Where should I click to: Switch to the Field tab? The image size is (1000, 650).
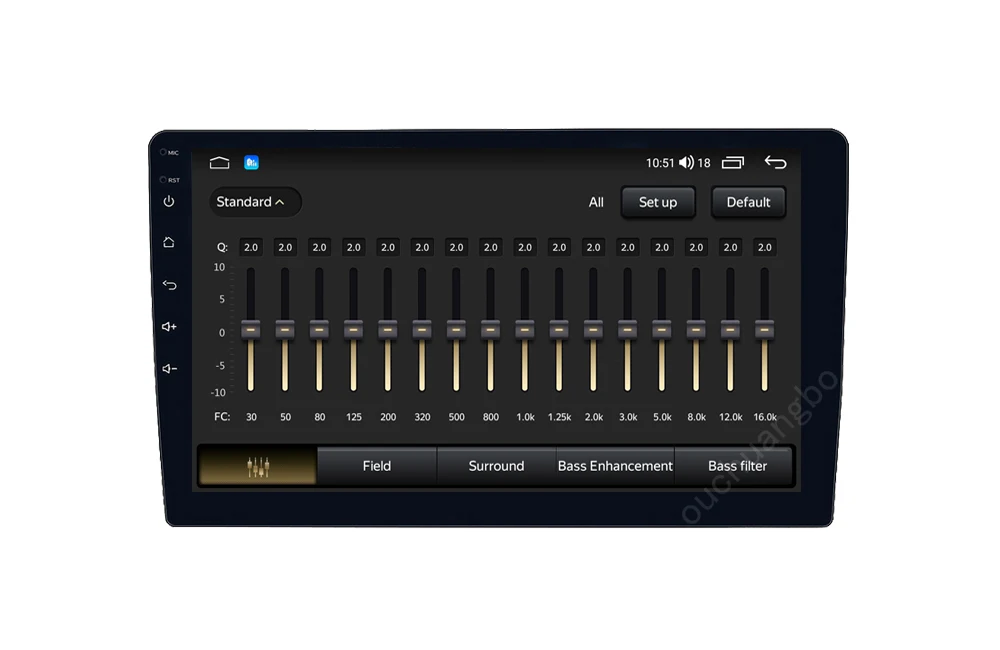[376, 466]
